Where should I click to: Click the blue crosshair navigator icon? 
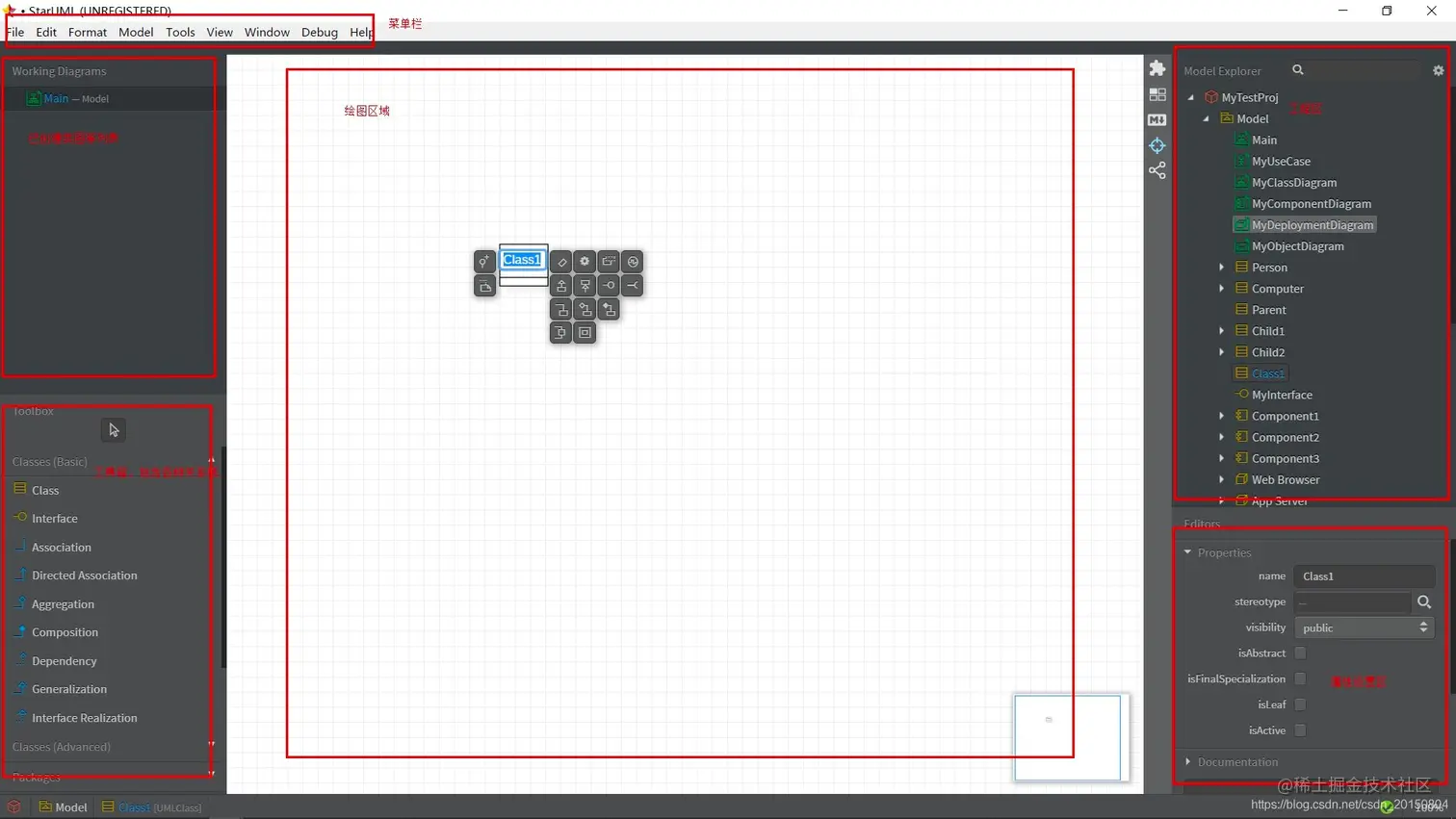click(x=1157, y=145)
